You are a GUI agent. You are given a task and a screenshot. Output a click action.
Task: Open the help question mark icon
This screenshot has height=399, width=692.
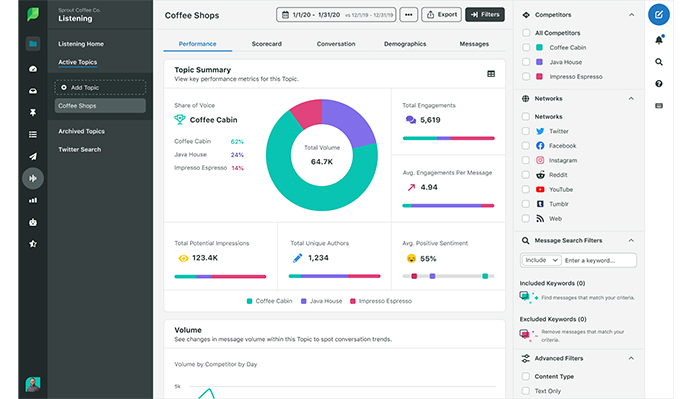coord(659,83)
